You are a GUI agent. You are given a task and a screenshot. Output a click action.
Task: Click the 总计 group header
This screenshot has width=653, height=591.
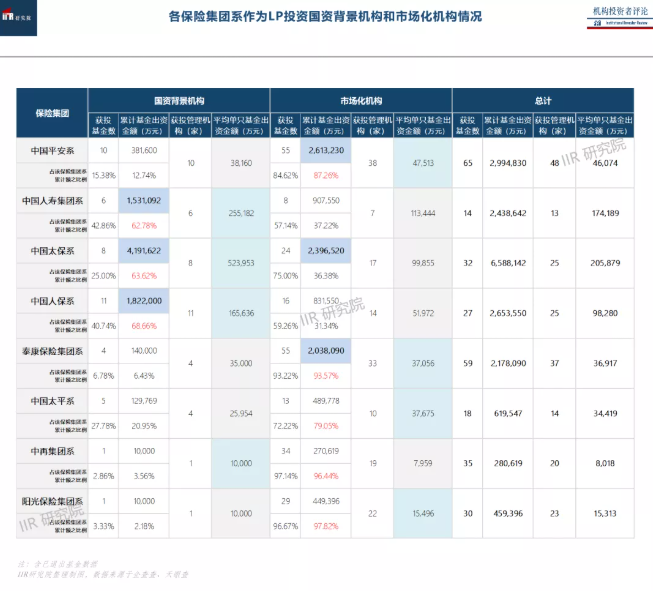tap(543, 100)
